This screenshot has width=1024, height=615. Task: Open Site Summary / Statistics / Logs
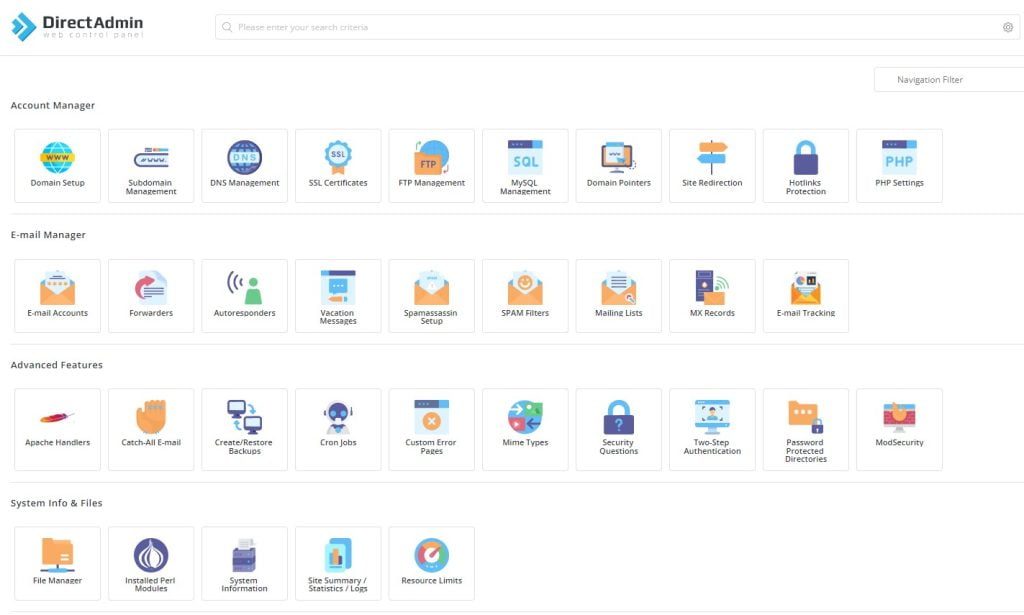click(x=337, y=562)
